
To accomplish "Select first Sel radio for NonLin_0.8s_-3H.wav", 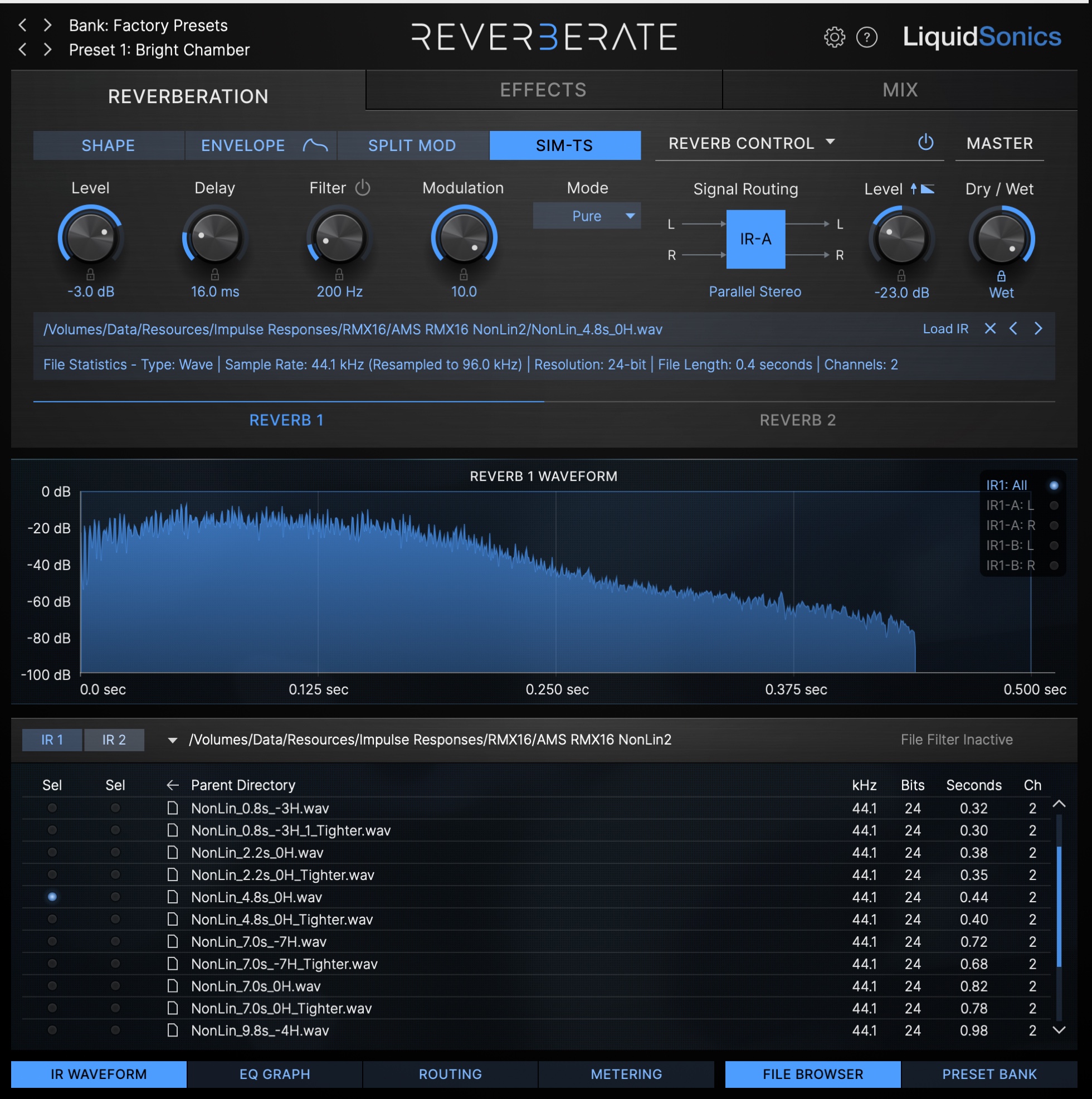I will [52, 808].
